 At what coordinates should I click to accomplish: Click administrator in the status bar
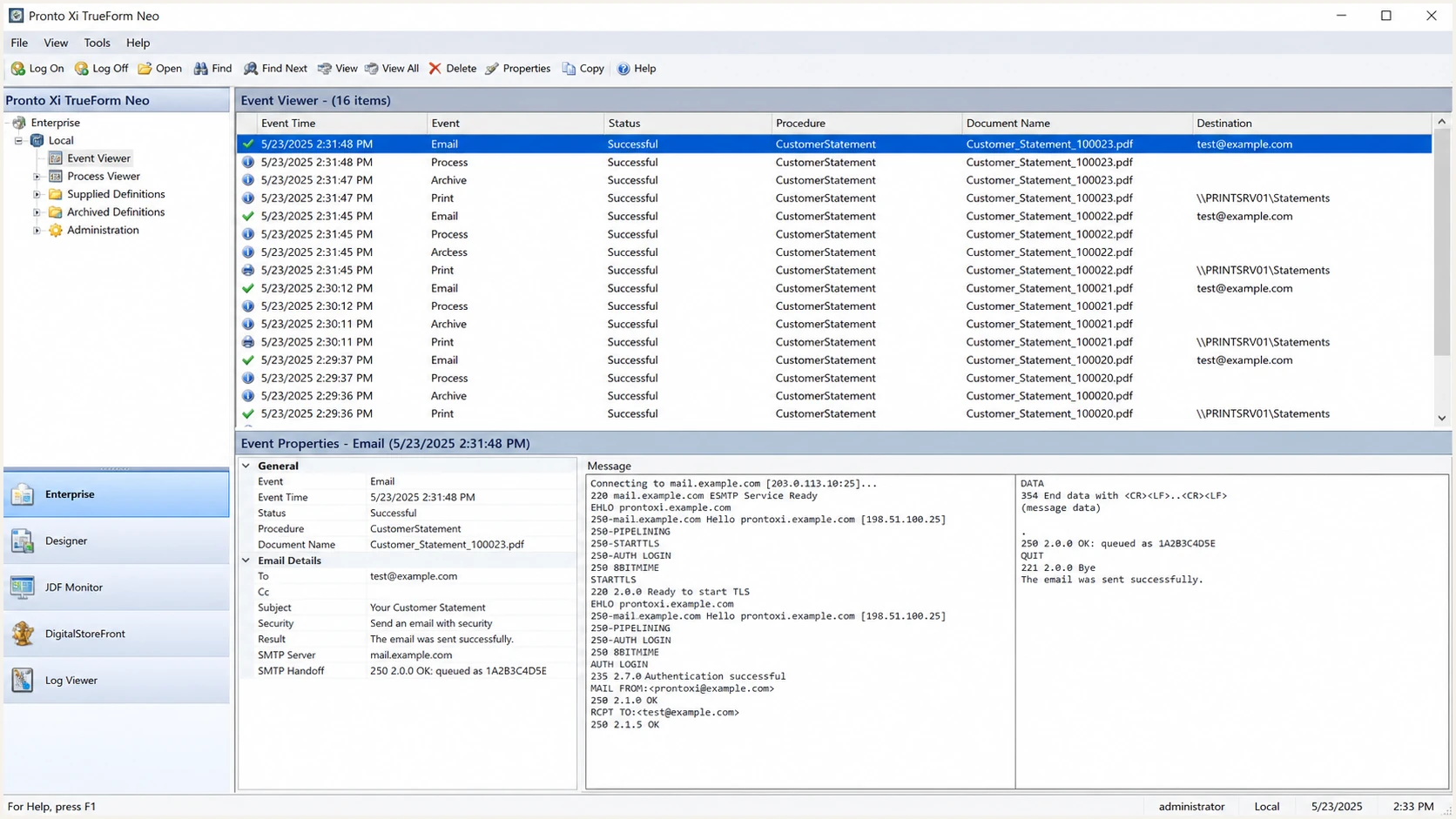(x=1191, y=807)
